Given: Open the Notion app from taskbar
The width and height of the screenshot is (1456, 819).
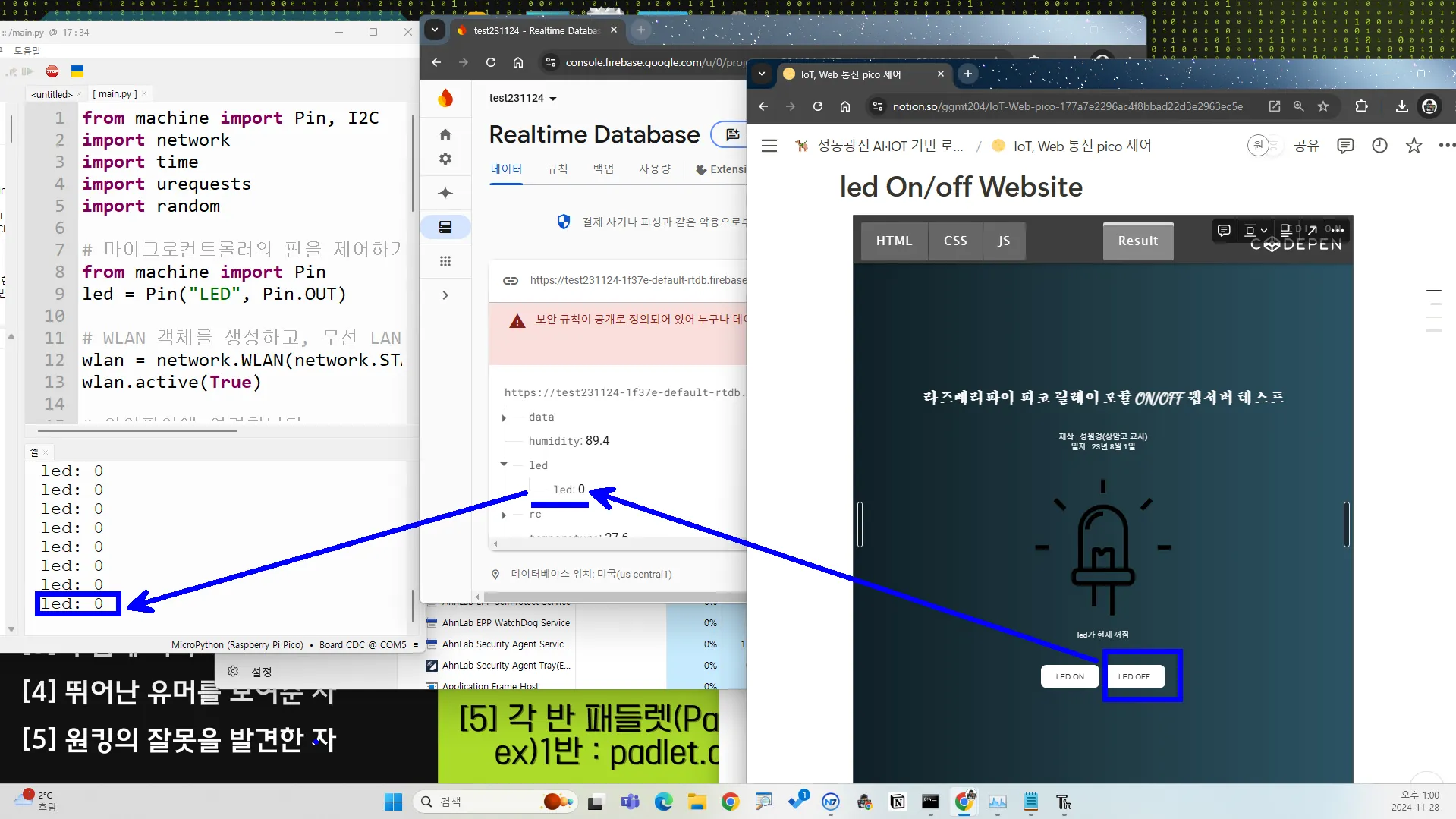Looking at the screenshot, I should [x=898, y=802].
